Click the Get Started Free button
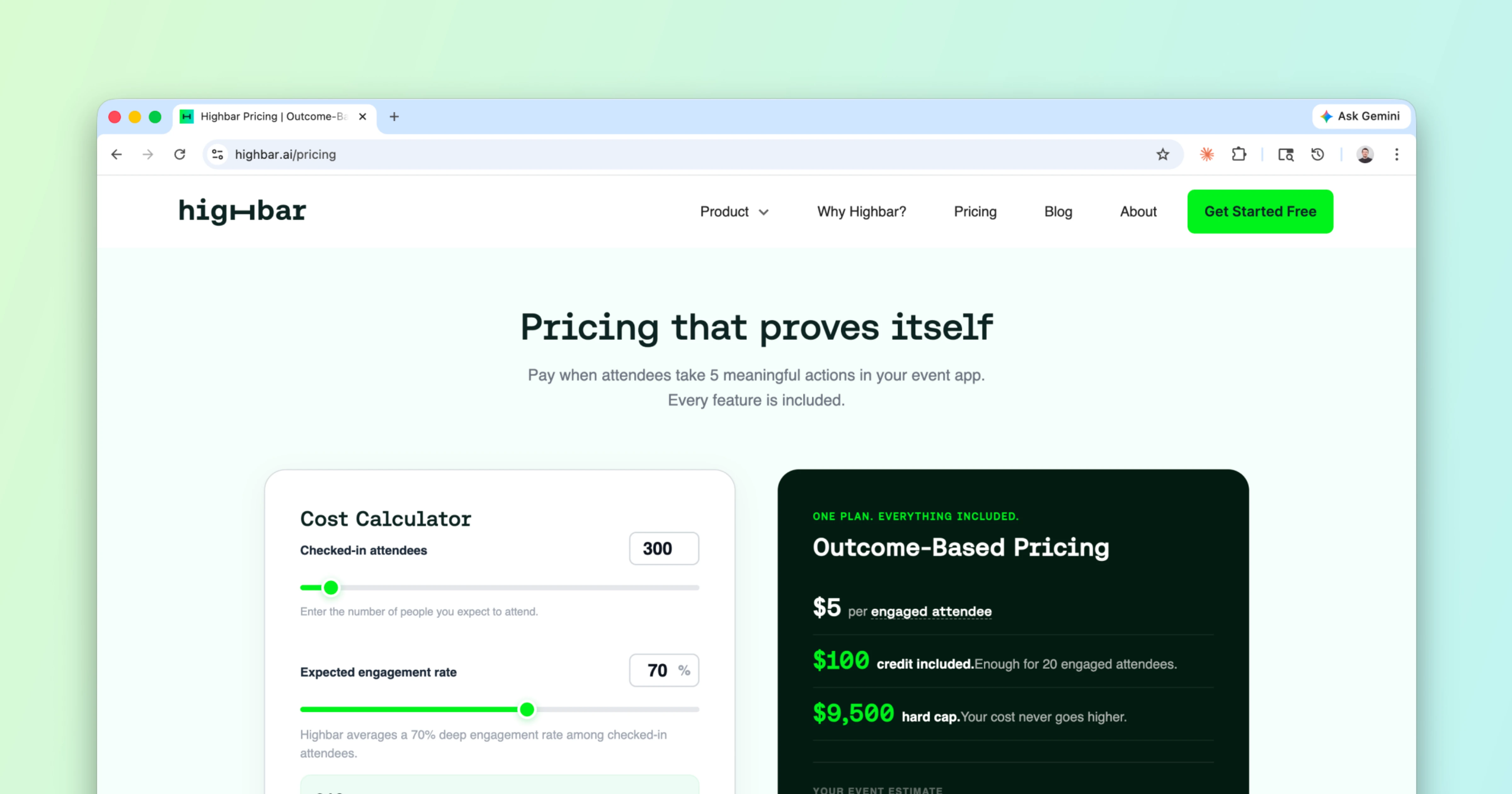The image size is (1512, 794). (x=1260, y=211)
